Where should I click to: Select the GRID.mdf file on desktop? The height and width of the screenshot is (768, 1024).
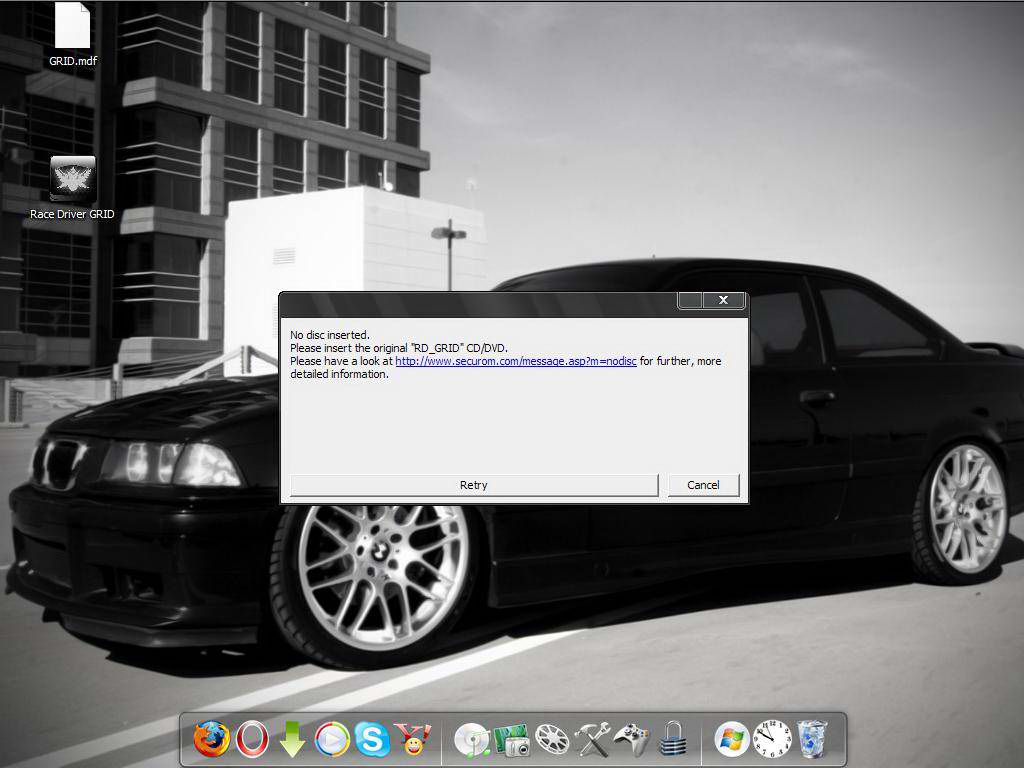click(x=72, y=35)
